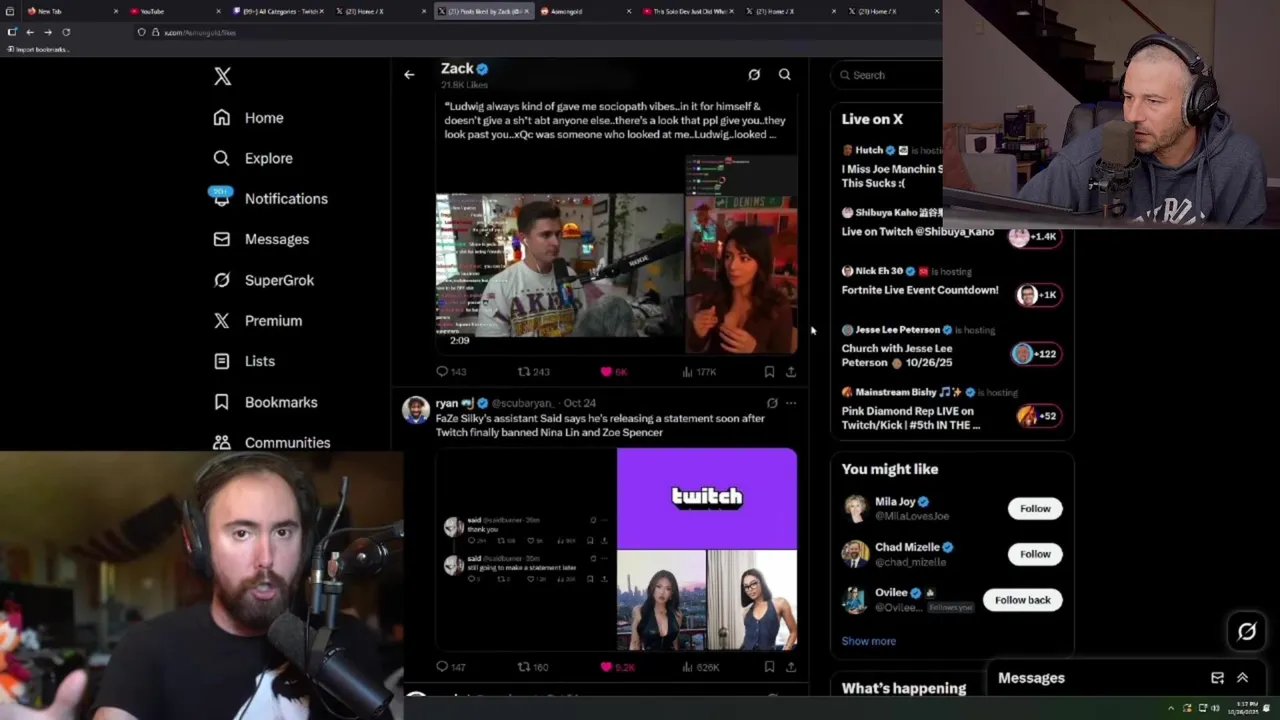Viewport: 1280px width, 720px height.
Task: Expand the Messages drawer
Action: tap(1242, 678)
